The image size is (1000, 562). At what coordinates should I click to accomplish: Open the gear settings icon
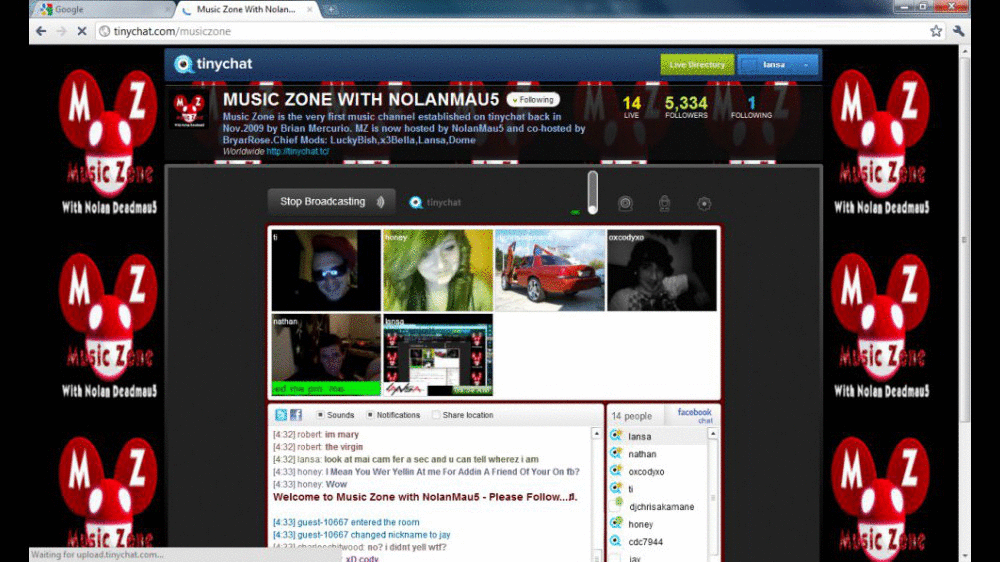click(704, 203)
